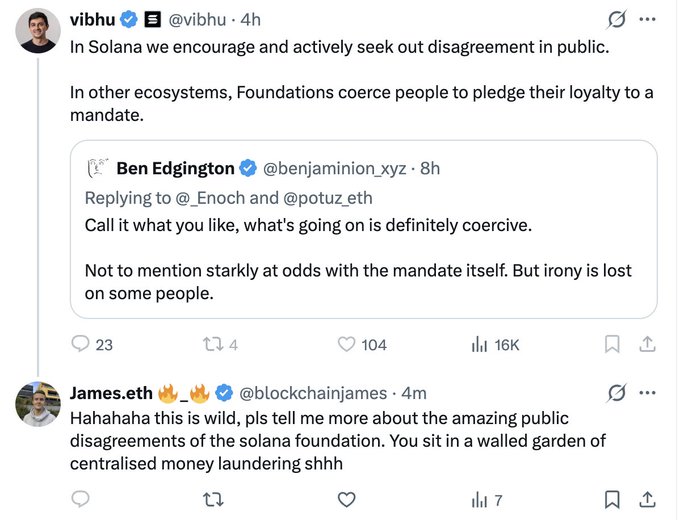Click vibhu's profile avatar
Viewport: 680px width, 520px height.
tap(38, 33)
